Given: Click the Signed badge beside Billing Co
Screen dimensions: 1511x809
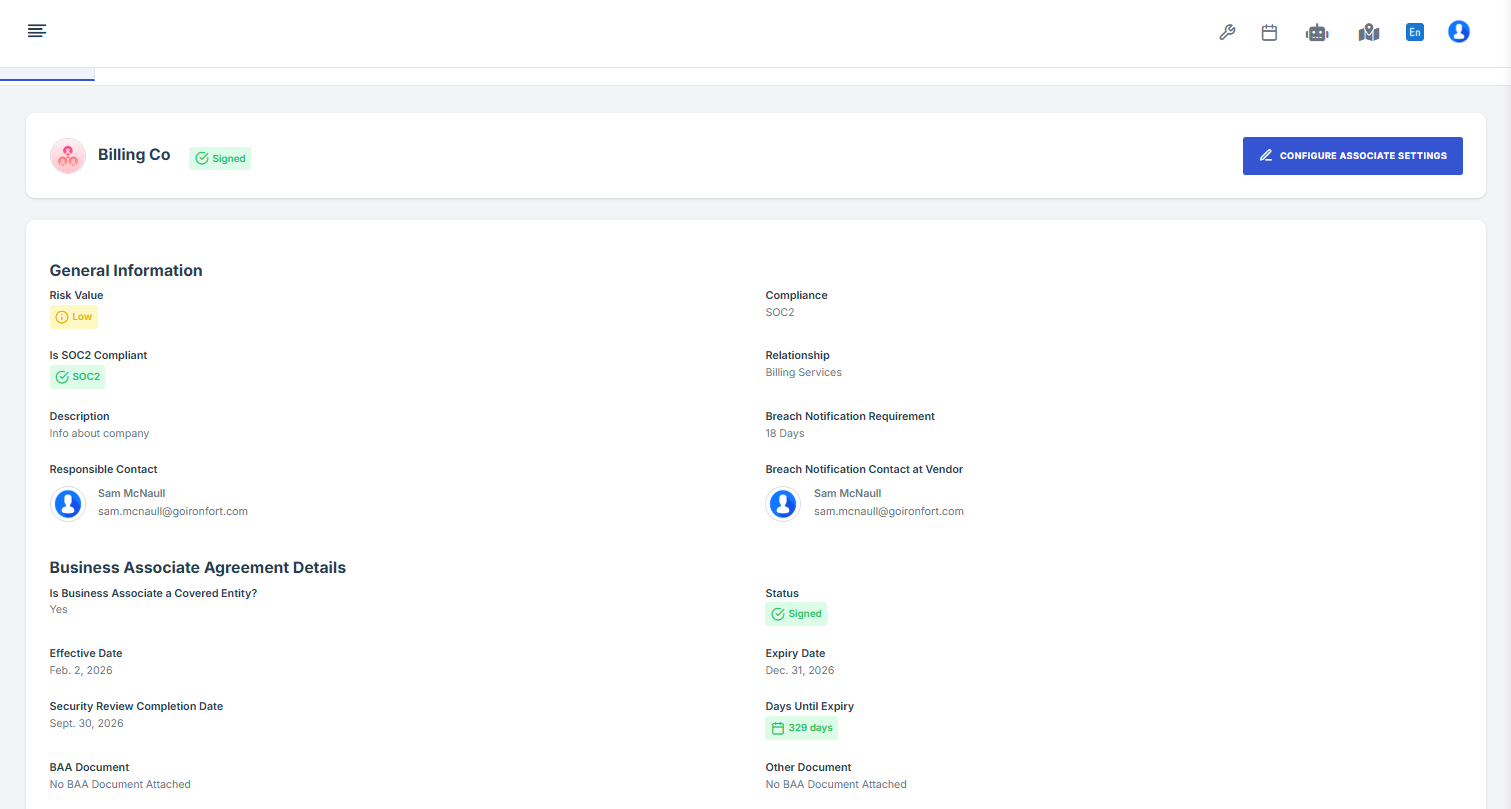Looking at the screenshot, I should click(x=220, y=158).
